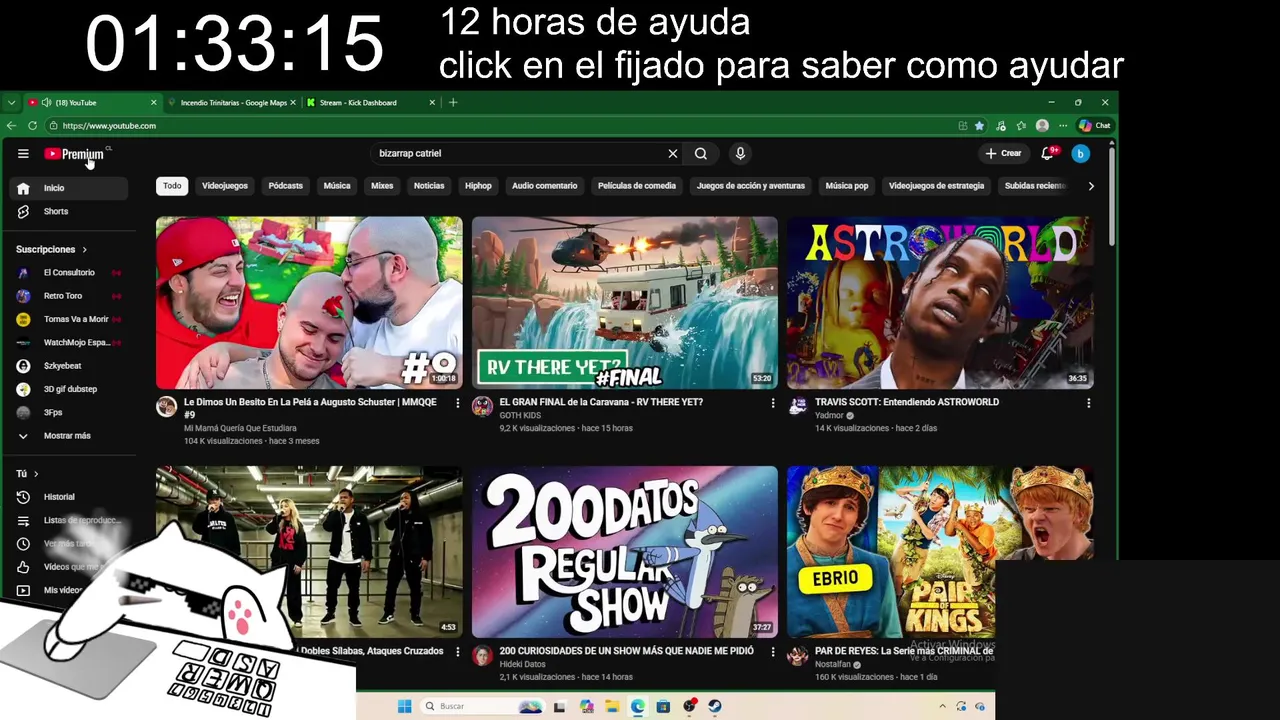Viewport: 1280px width, 720px height.
Task: Reload the page in the browser
Action: (33, 126)
